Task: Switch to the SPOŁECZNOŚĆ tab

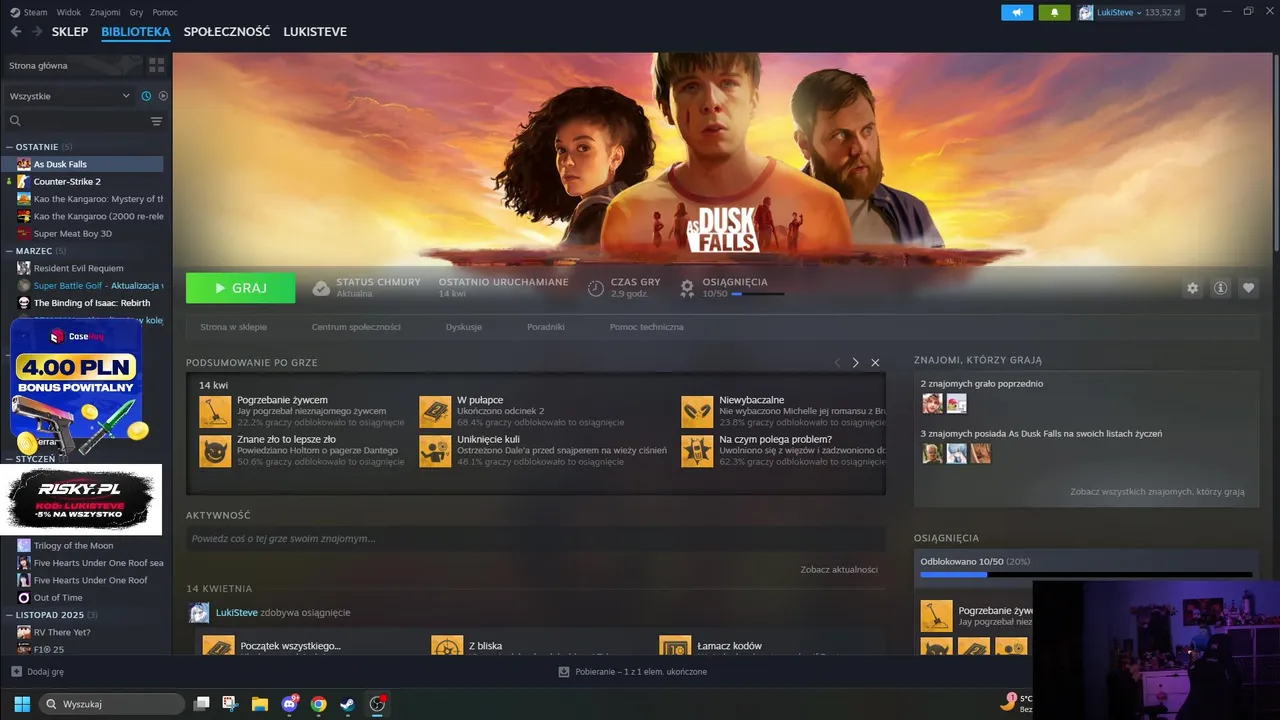Action: tap(227, 32)
